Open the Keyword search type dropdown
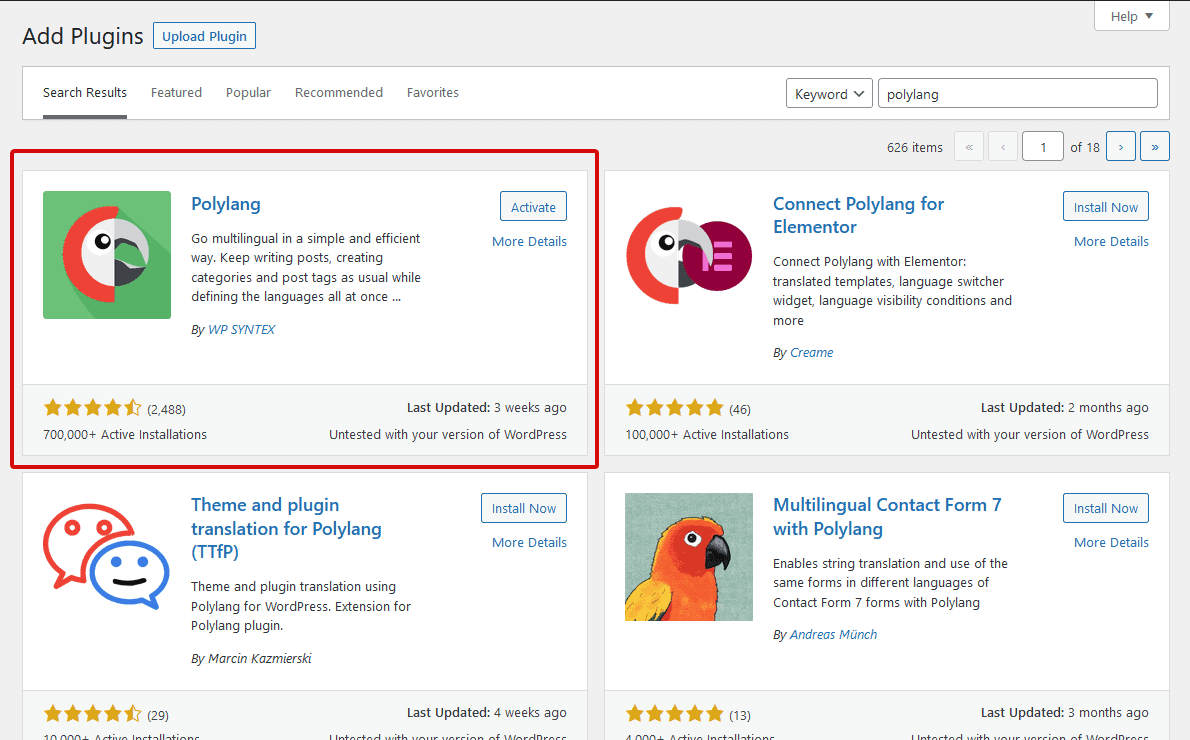Image resolution: width=1190 pixels, height=740 pixels. [x=829, y=94]
